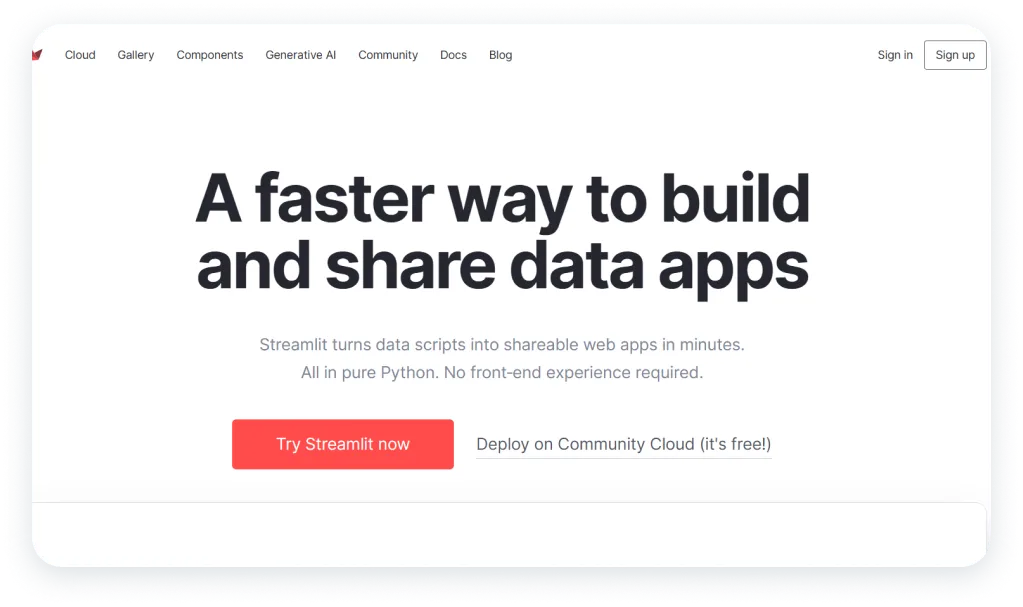Open the Generative AI page
This screenshot has width=1023, height=607.
click(300, 55)
